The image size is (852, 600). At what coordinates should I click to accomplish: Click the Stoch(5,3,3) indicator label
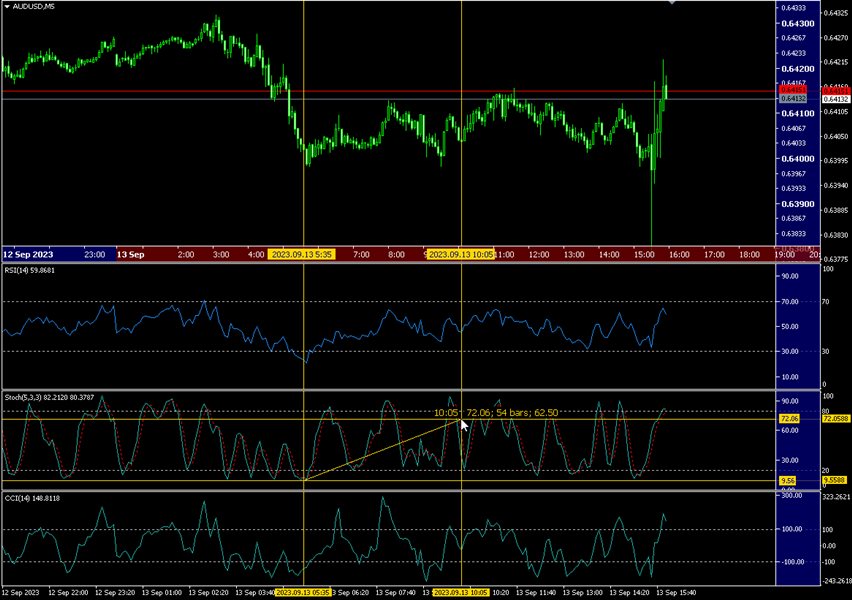49,397
